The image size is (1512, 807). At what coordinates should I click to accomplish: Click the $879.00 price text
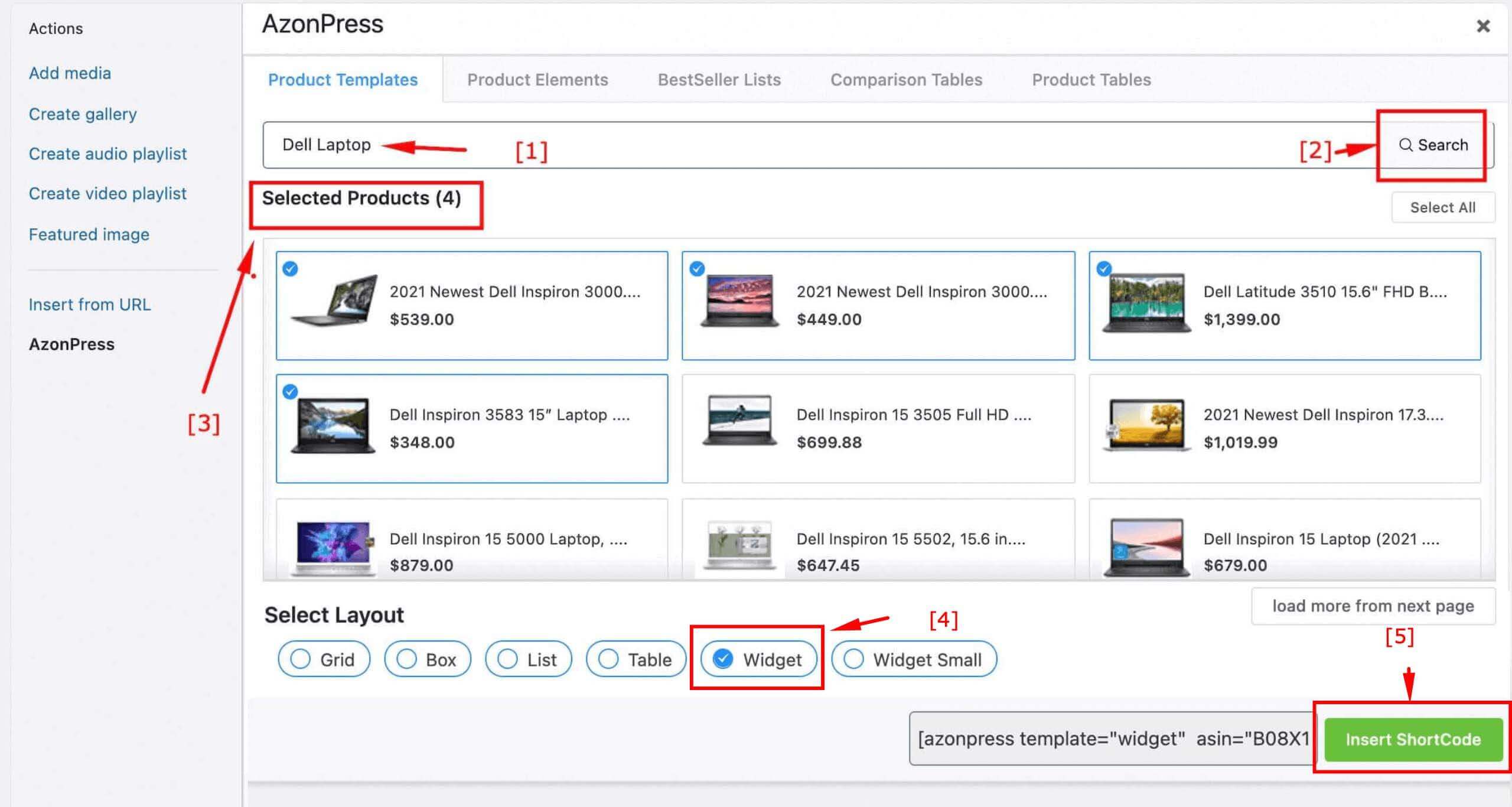click(422, 565)
